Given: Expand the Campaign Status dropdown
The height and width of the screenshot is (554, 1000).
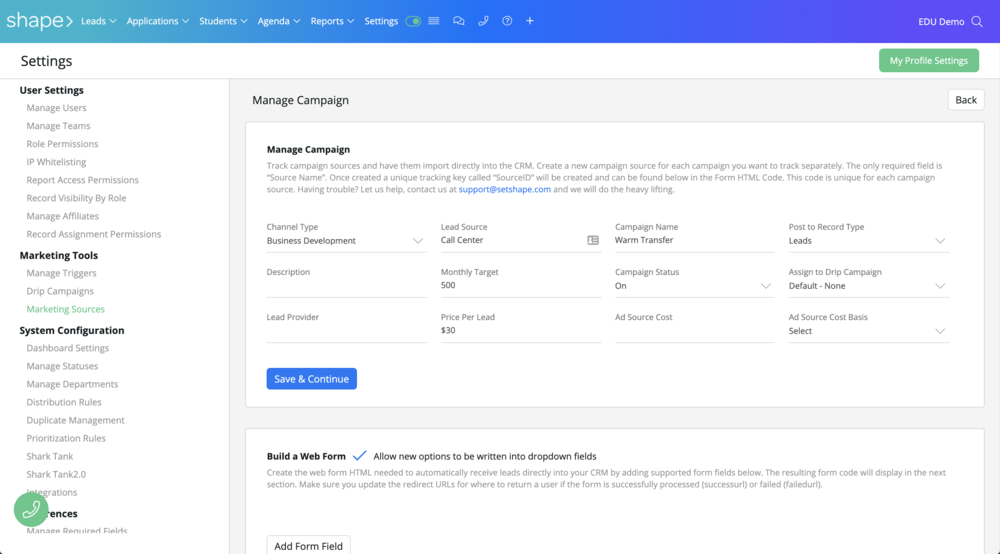Looking at the screenshot, I should [x=695, y=286].
